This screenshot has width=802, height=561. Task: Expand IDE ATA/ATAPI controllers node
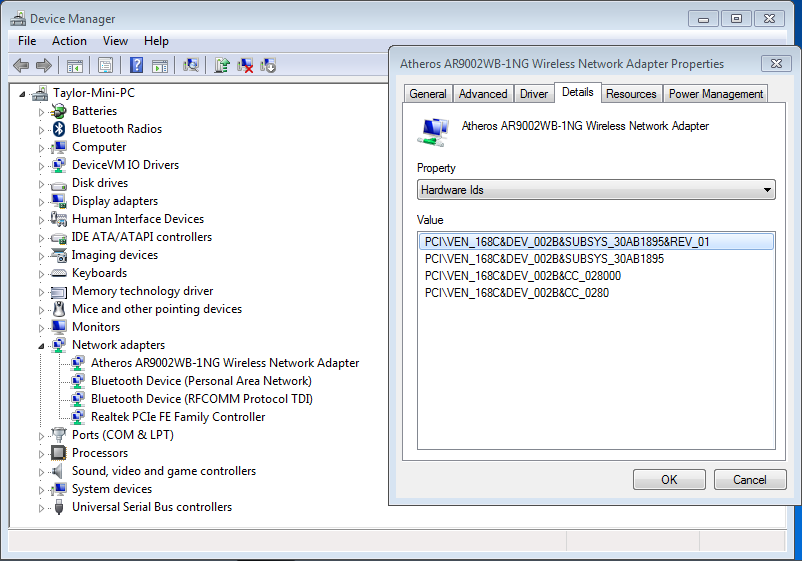pos(41,238)
